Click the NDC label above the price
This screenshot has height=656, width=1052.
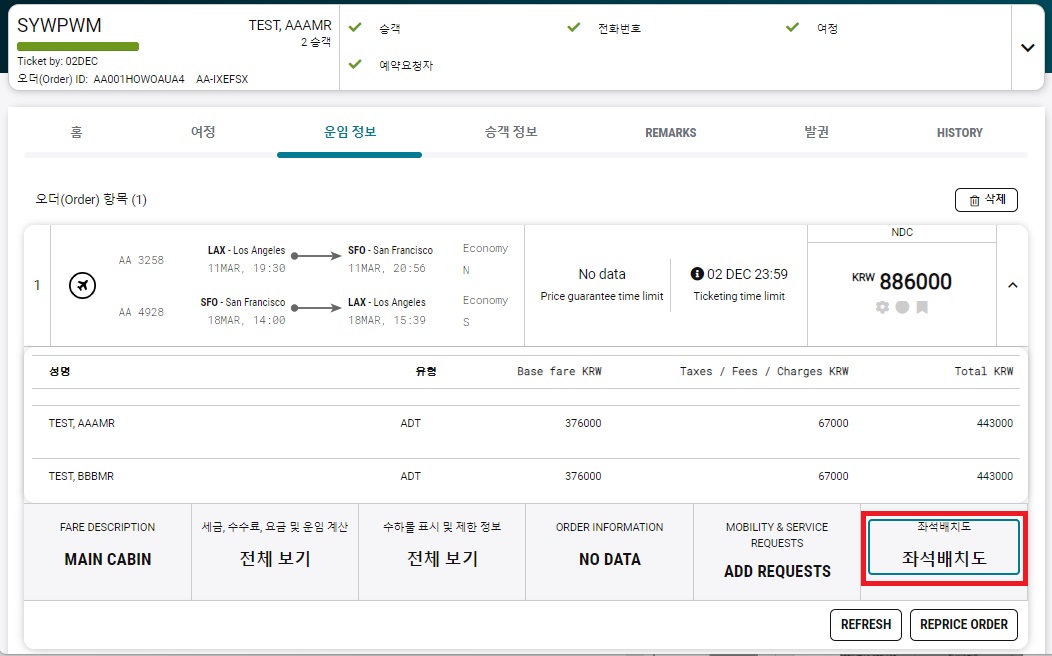click(x=902, y=232)
